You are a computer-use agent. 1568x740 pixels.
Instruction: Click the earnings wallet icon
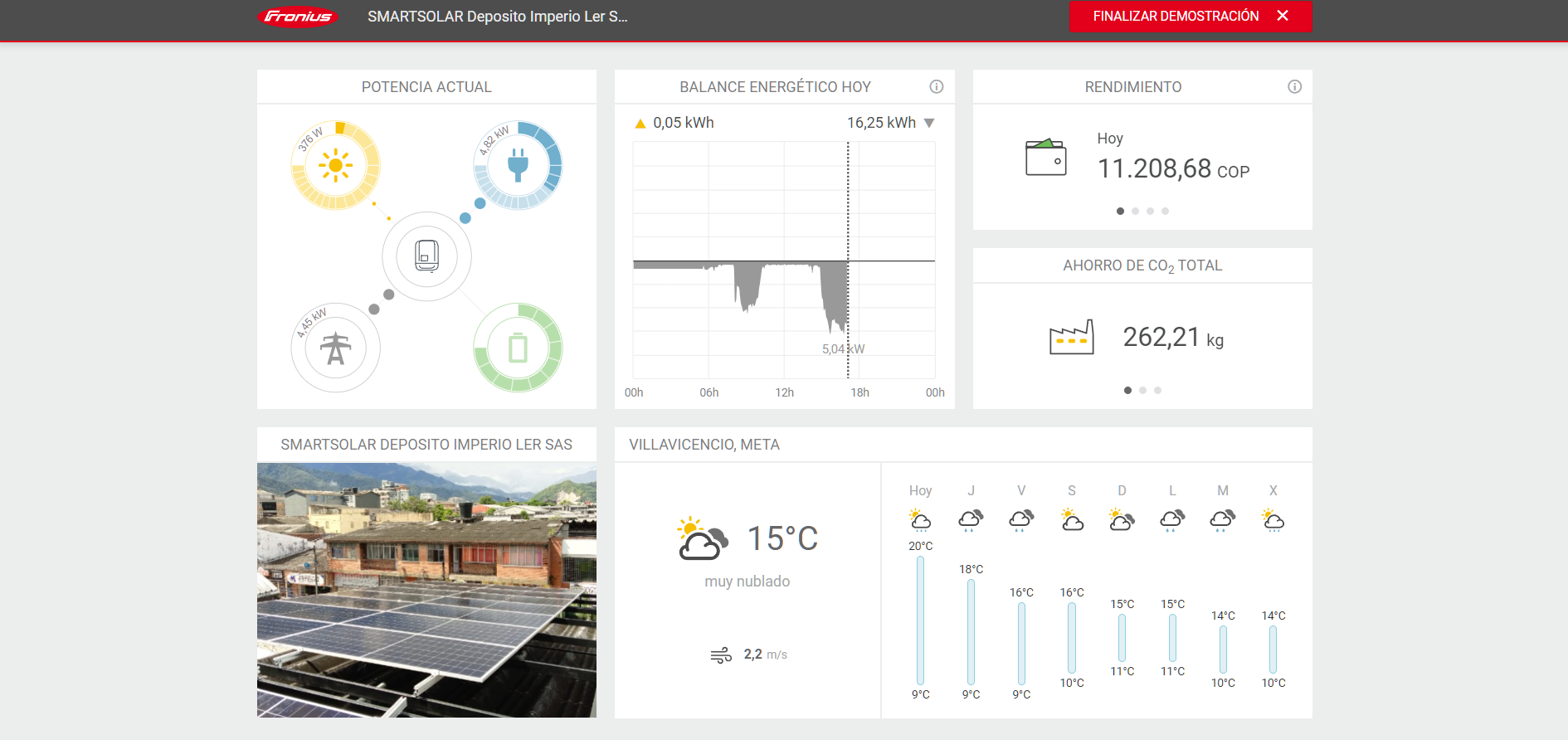1045,158
